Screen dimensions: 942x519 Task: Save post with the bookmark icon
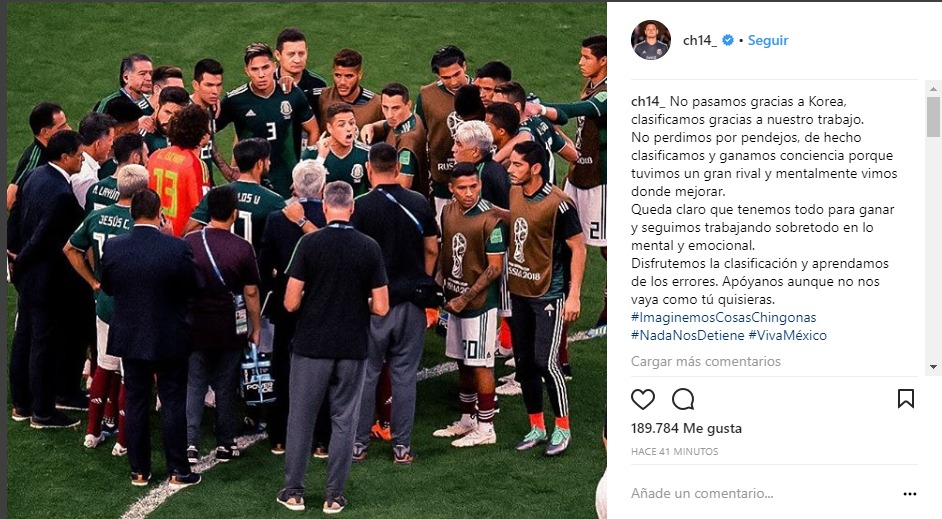[905, 399]
